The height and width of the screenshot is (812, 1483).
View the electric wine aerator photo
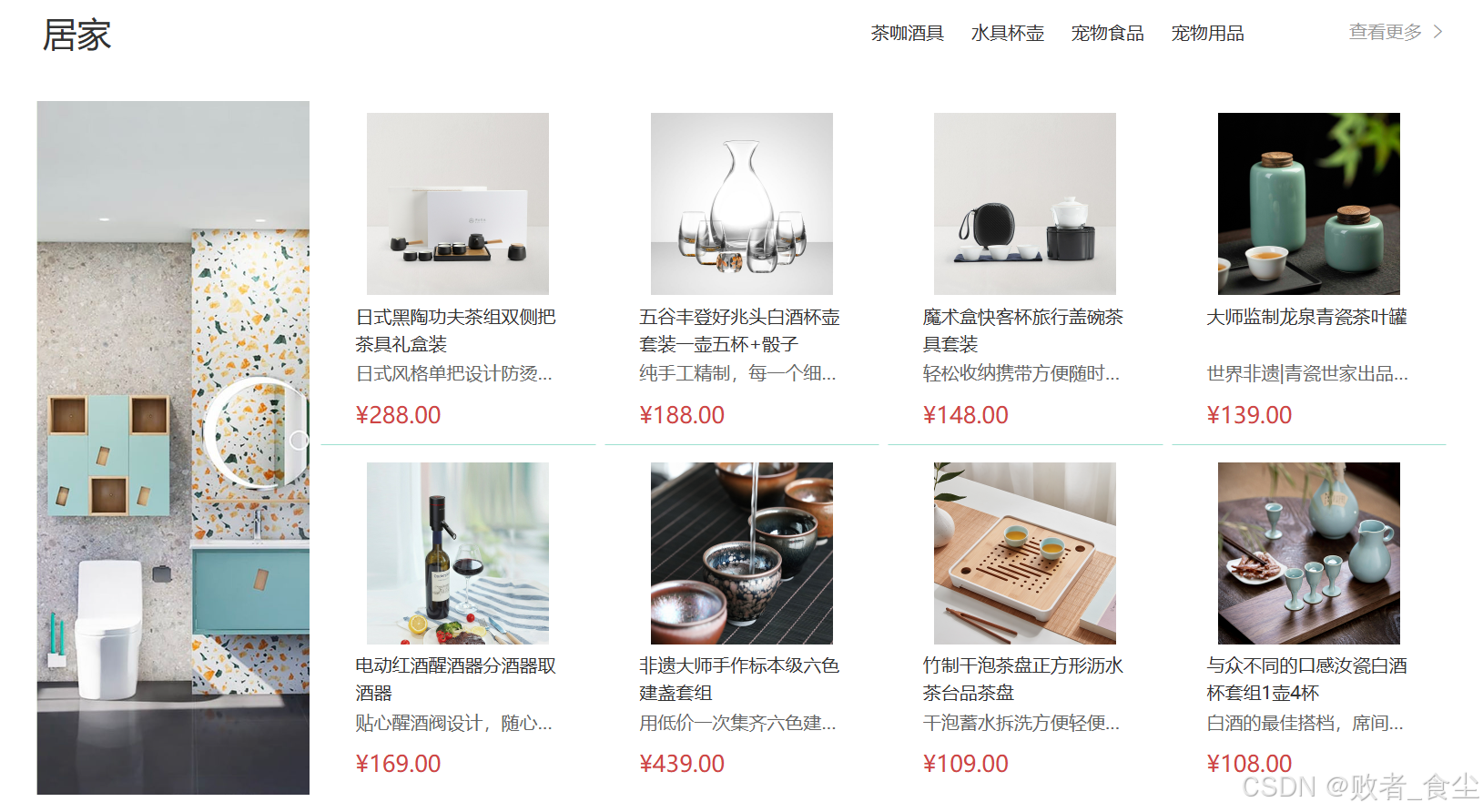click(458, 553)
